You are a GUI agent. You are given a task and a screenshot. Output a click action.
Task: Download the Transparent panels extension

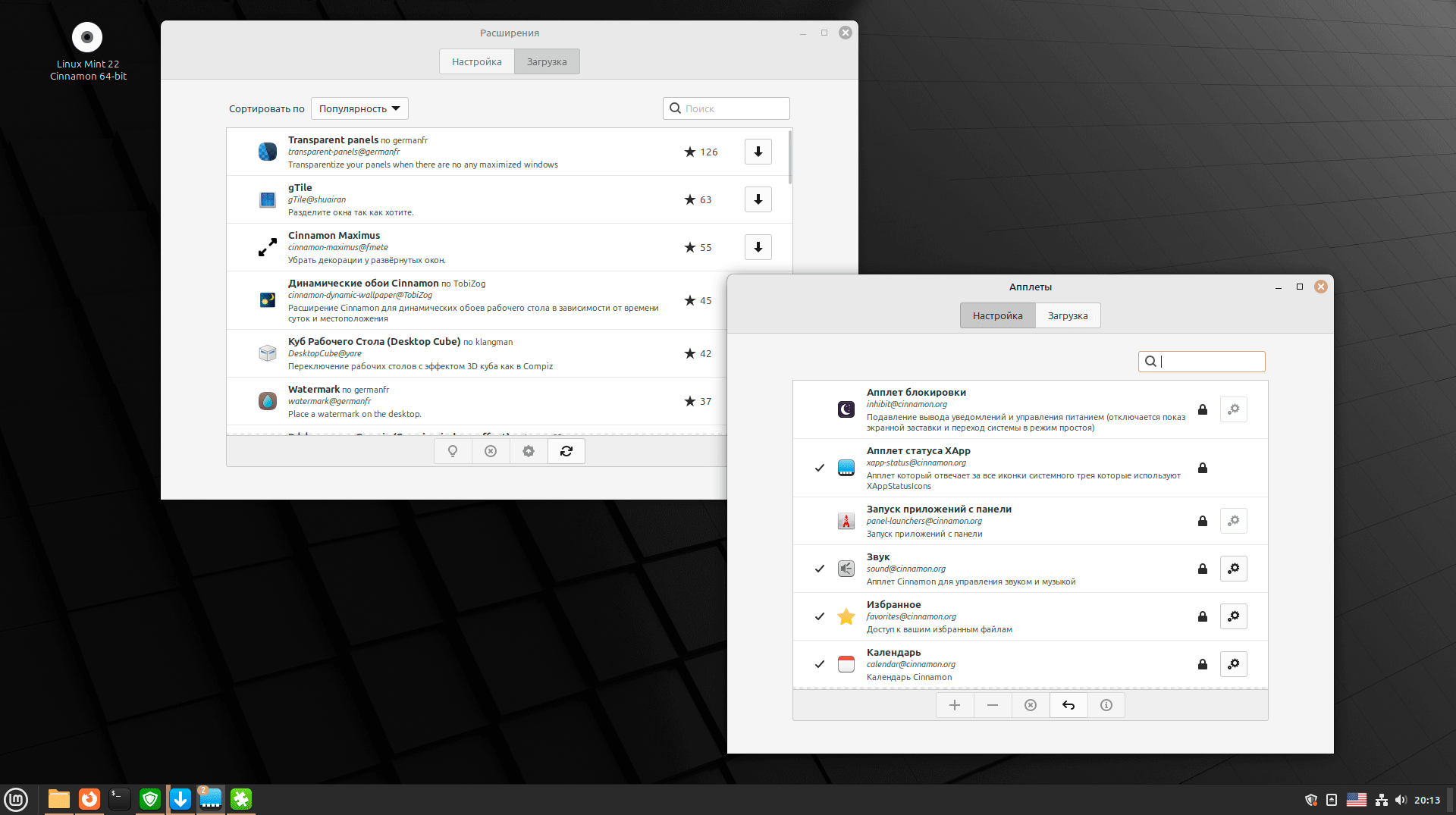758,152
